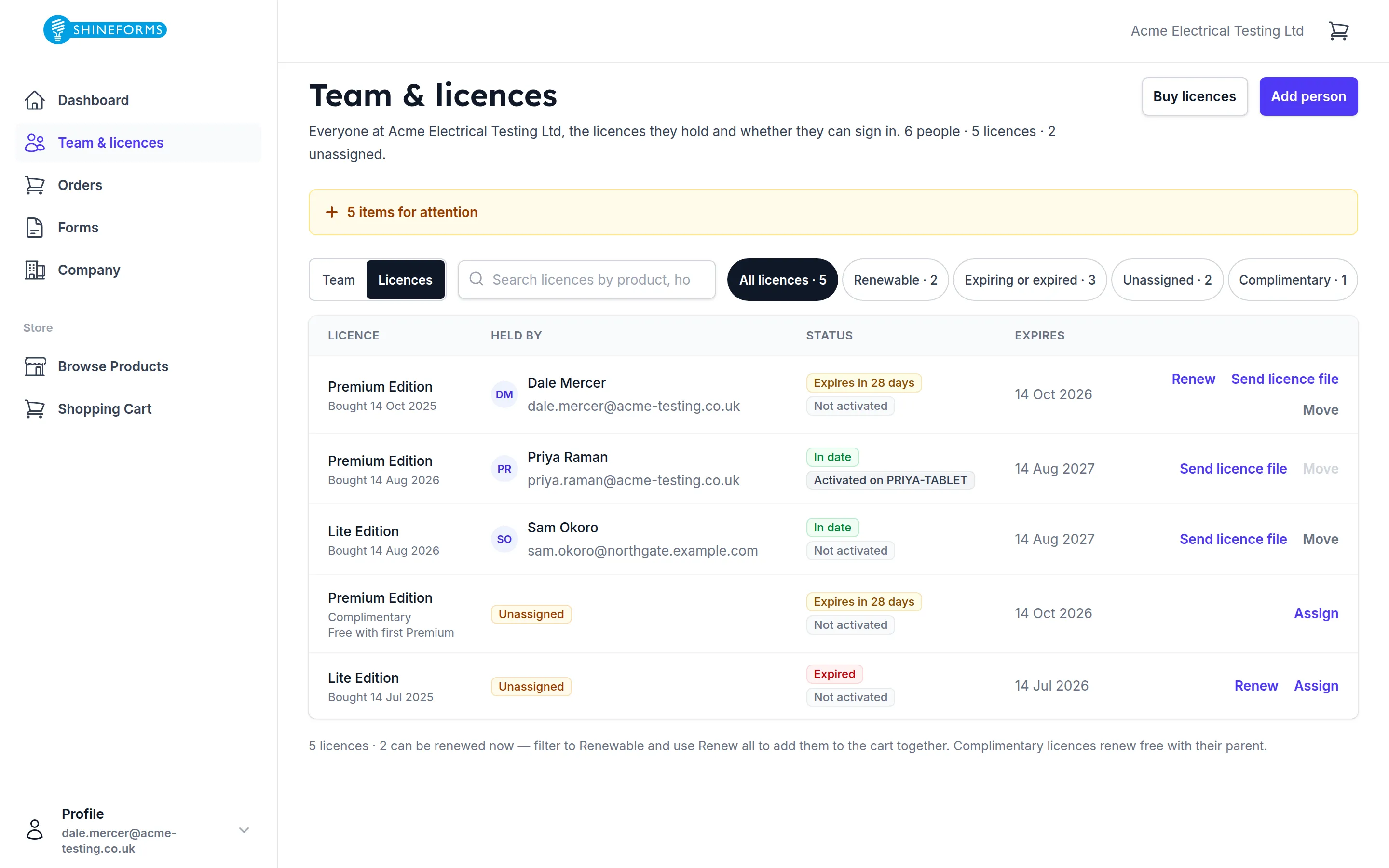Click the ShineForms logo
The width and height of the screenshot is (1389, 868).
pos(105,29)
